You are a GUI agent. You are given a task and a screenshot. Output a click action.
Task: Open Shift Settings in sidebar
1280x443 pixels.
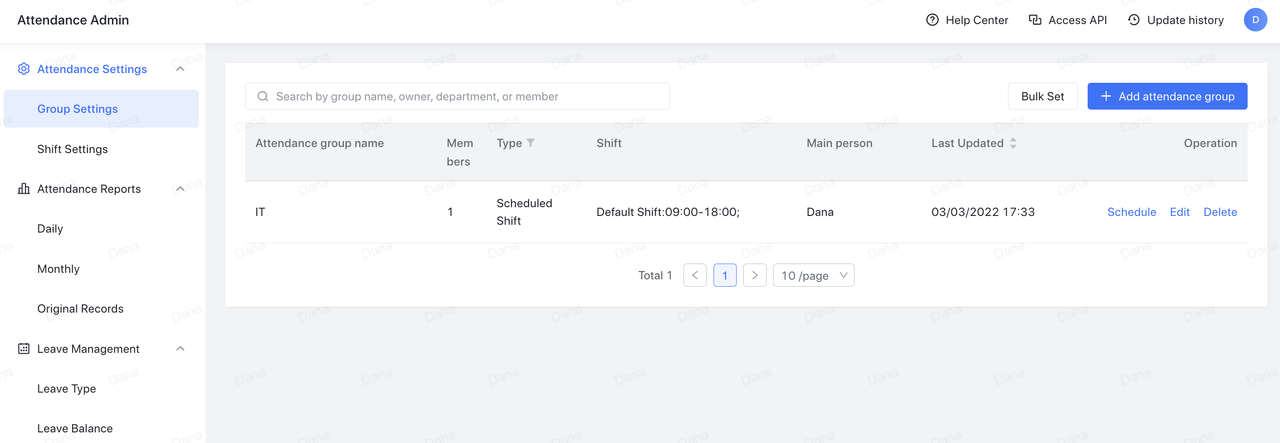pyautogui.click(x=72, y=149)
